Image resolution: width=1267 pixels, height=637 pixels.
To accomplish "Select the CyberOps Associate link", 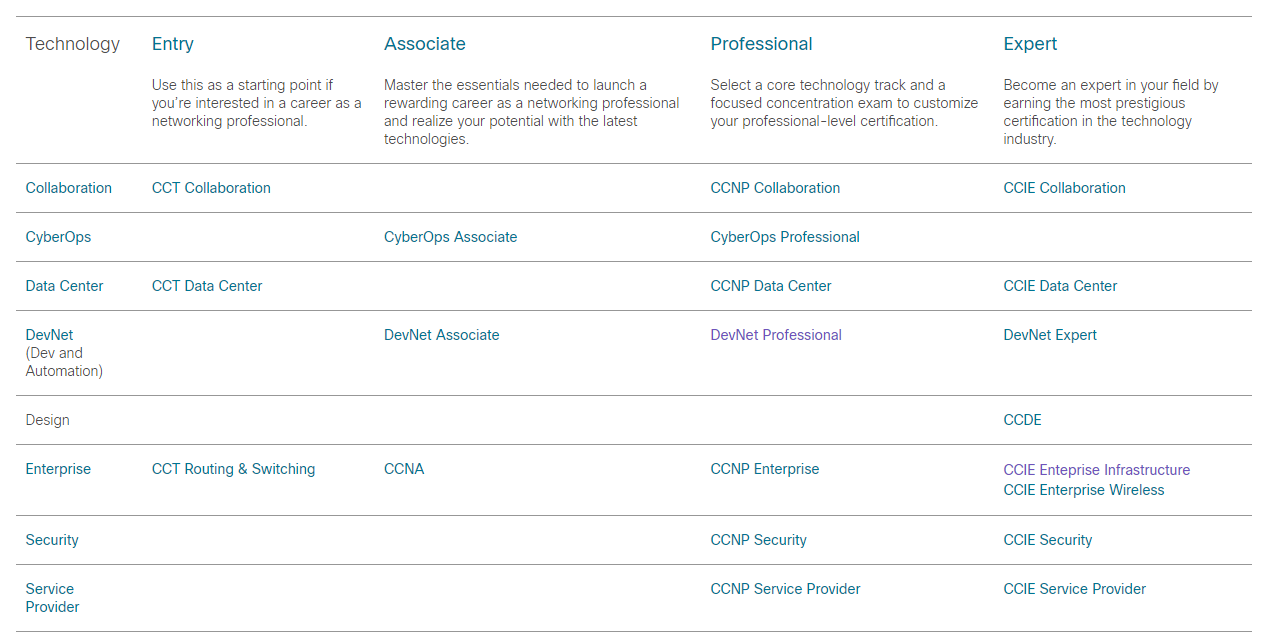I will (x=450, y=237).
